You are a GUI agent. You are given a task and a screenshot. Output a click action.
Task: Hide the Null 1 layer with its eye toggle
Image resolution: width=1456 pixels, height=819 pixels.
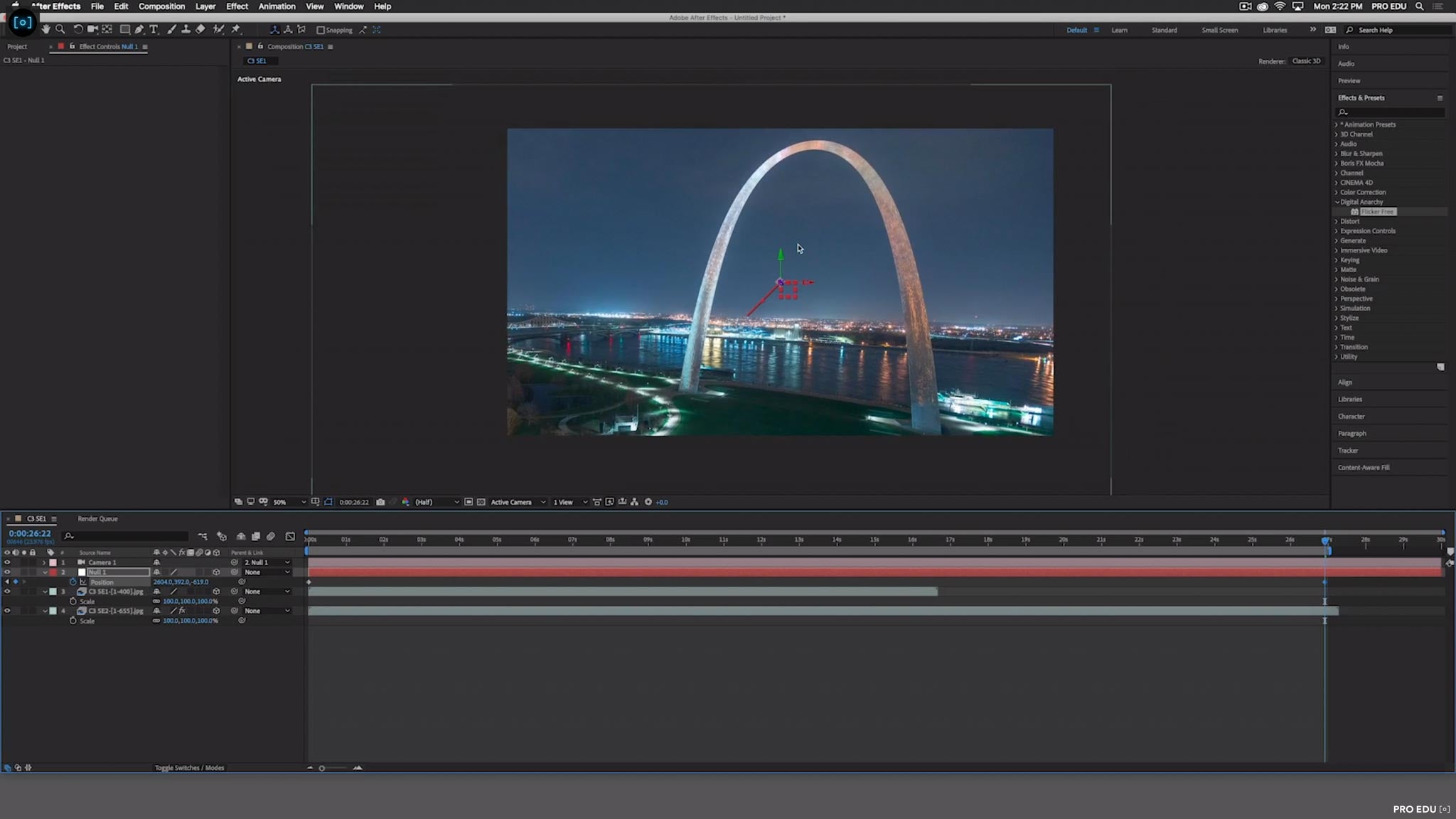pyautogui.click(x=7, y=572)
